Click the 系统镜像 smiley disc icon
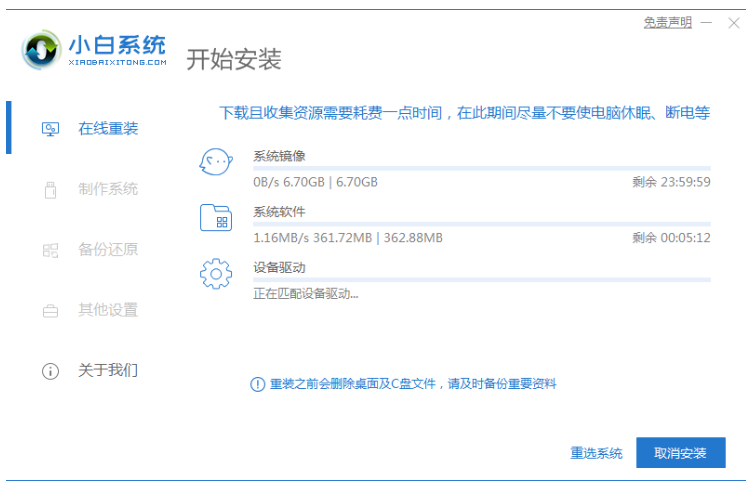The height and width of the screenshot is (486, 752). (215, 162)
